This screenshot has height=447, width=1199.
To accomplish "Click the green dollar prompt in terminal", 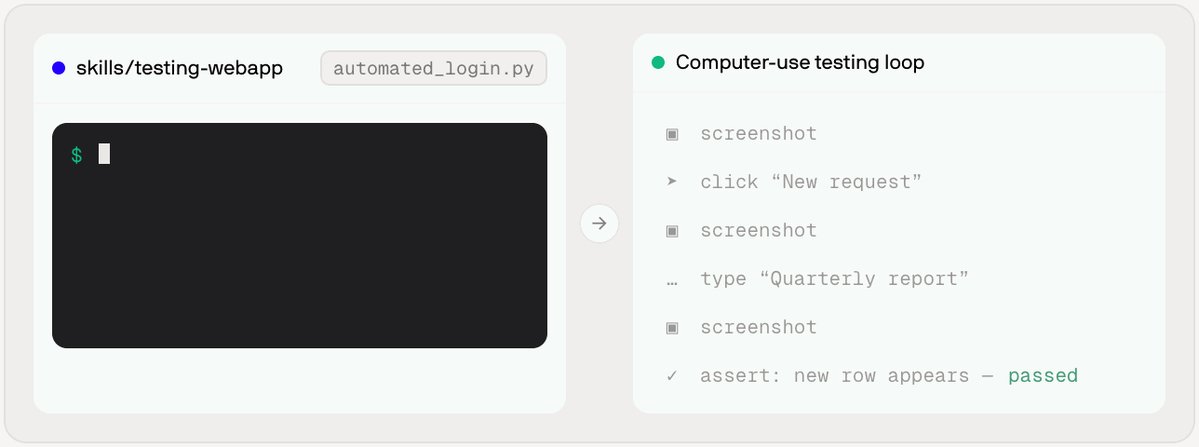I will 76,155.
